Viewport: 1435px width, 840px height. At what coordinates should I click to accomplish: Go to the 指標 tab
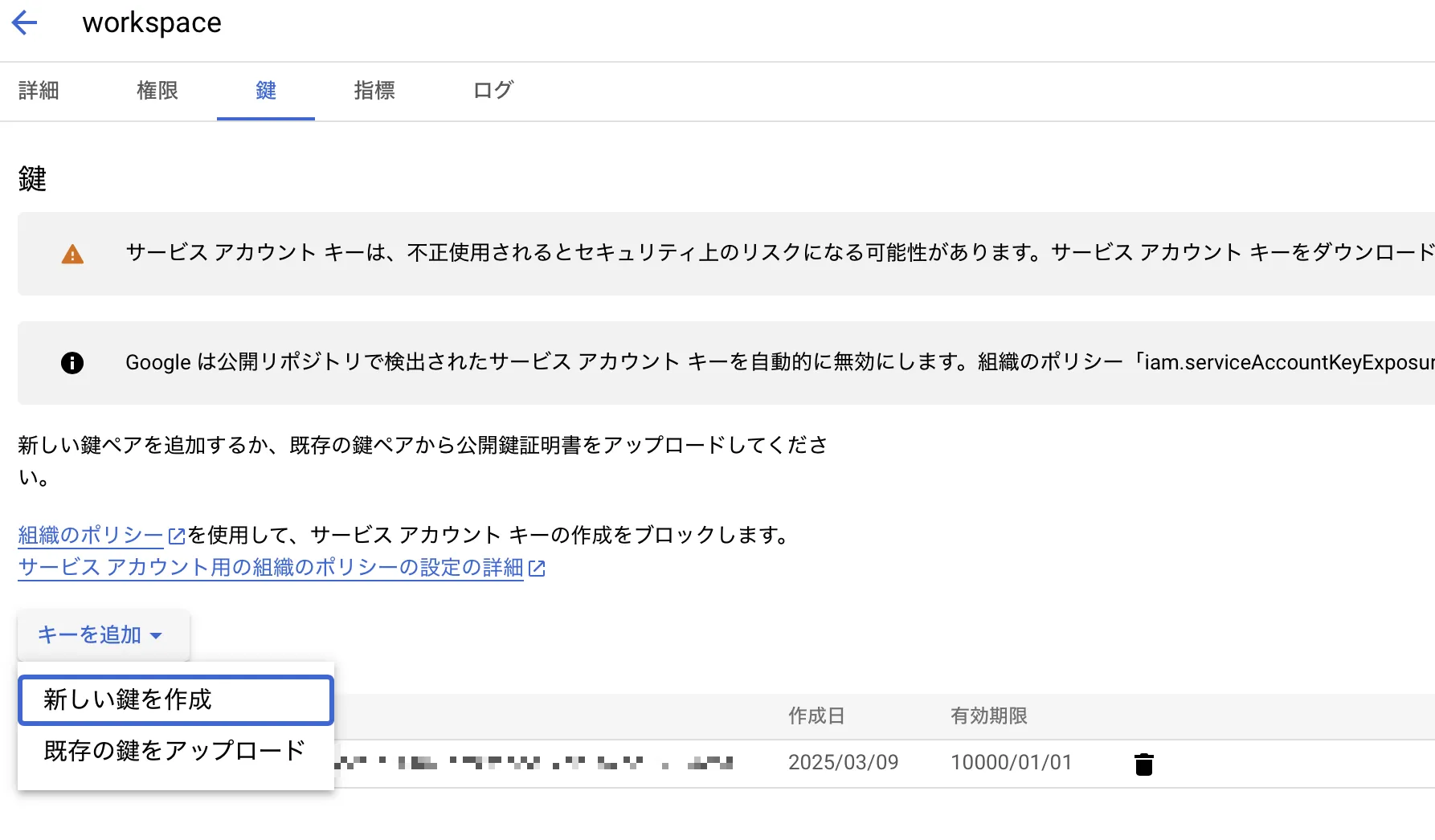[374, 91]
